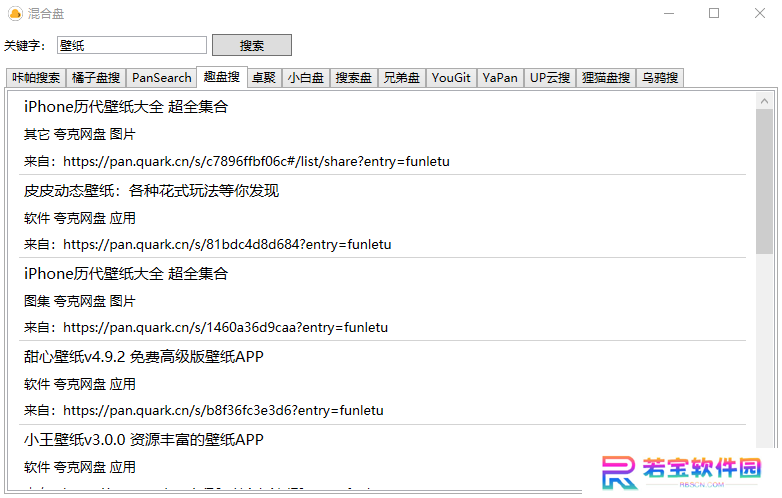Click 软件 夸克网盘 应用 under 皮皮动态壁纸
Screen dimensions: 782x498
coord(80,218)
